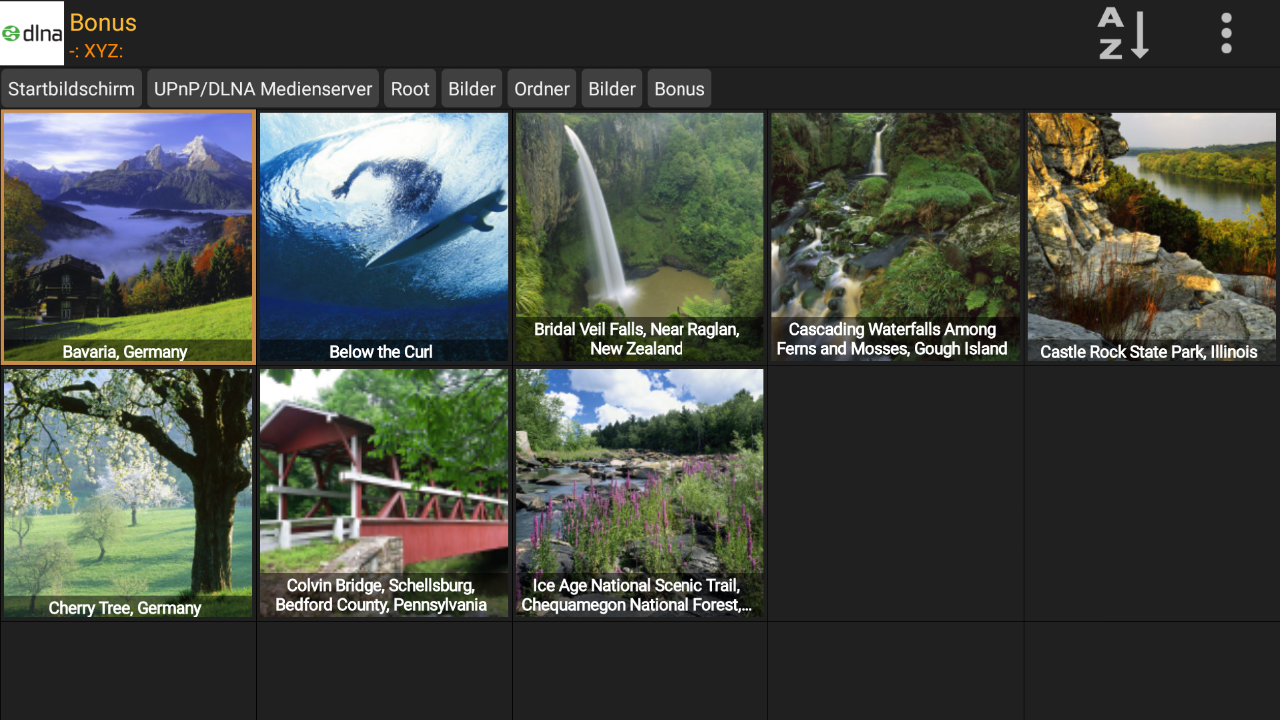Open first Bilder breadcrumb next to Root
The width and height of the screenshot is (1280, 720).
[x=472, y=89]
